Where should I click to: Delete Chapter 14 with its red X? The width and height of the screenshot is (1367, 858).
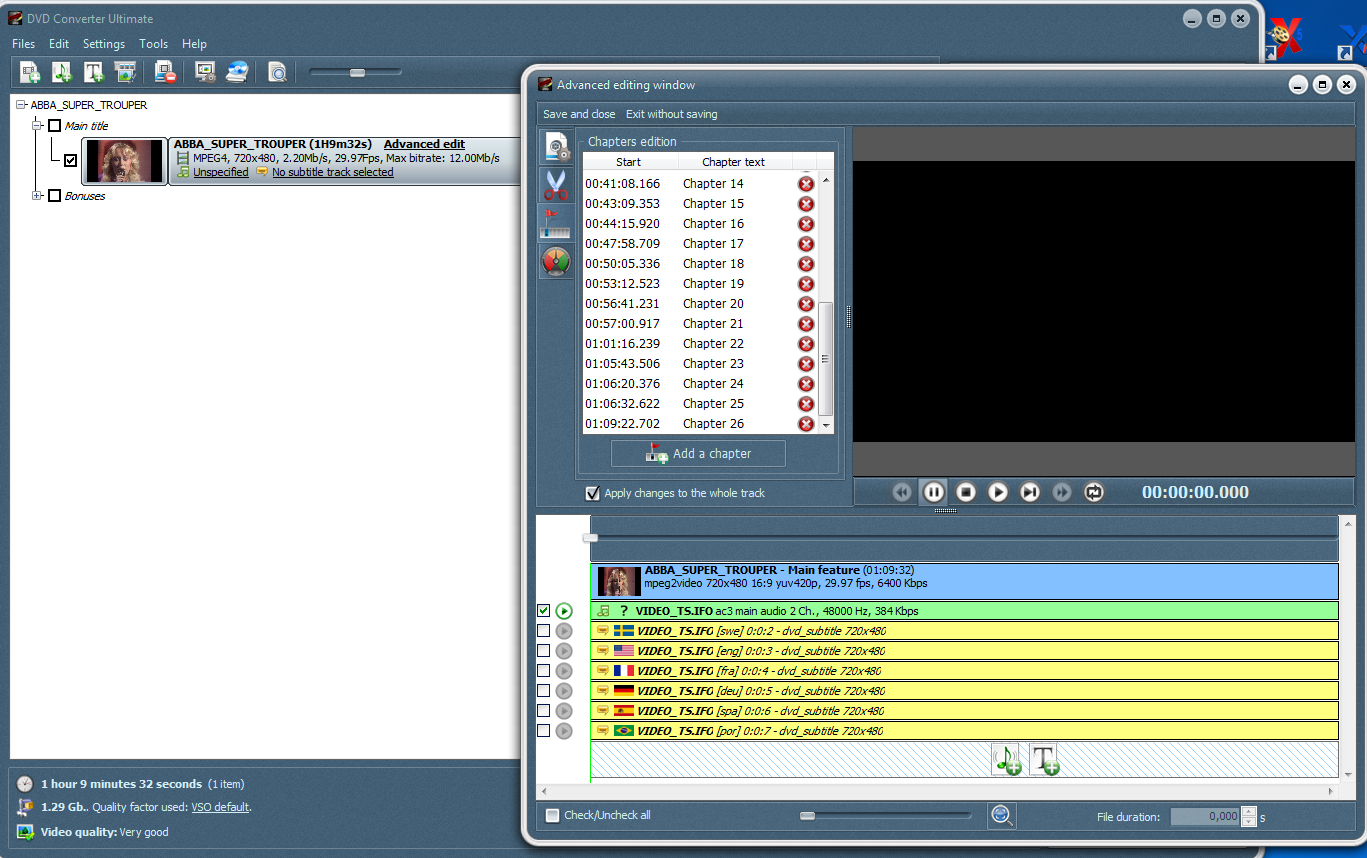(806, 184)
